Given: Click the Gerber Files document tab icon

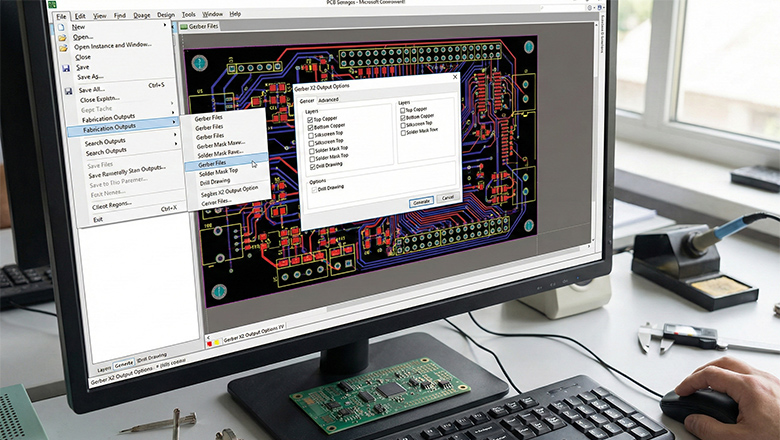Looking at the screenshot, I should [x=184, y=27].
